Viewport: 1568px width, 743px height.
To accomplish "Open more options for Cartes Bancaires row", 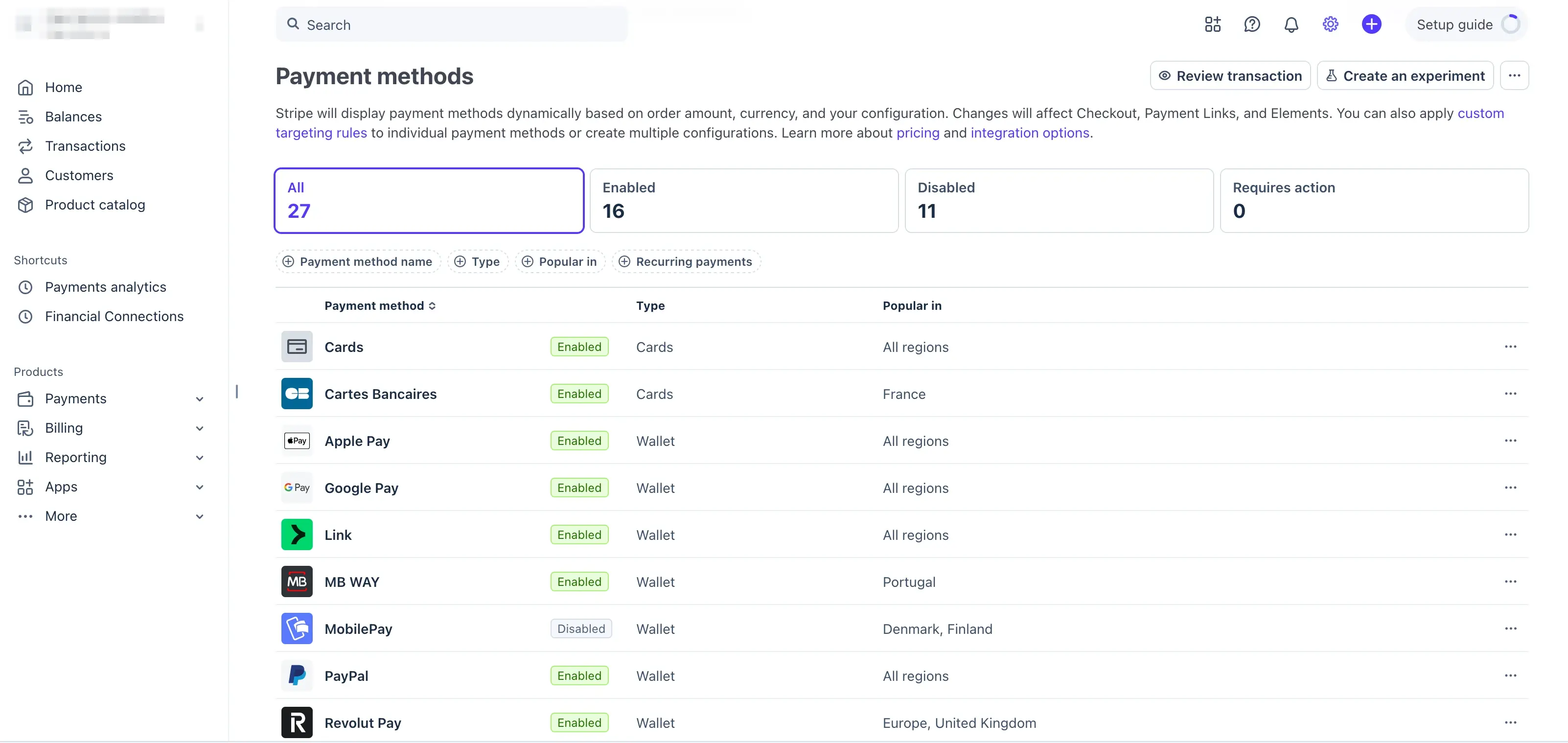I will pyautogui.click(x=1510, y=394).
